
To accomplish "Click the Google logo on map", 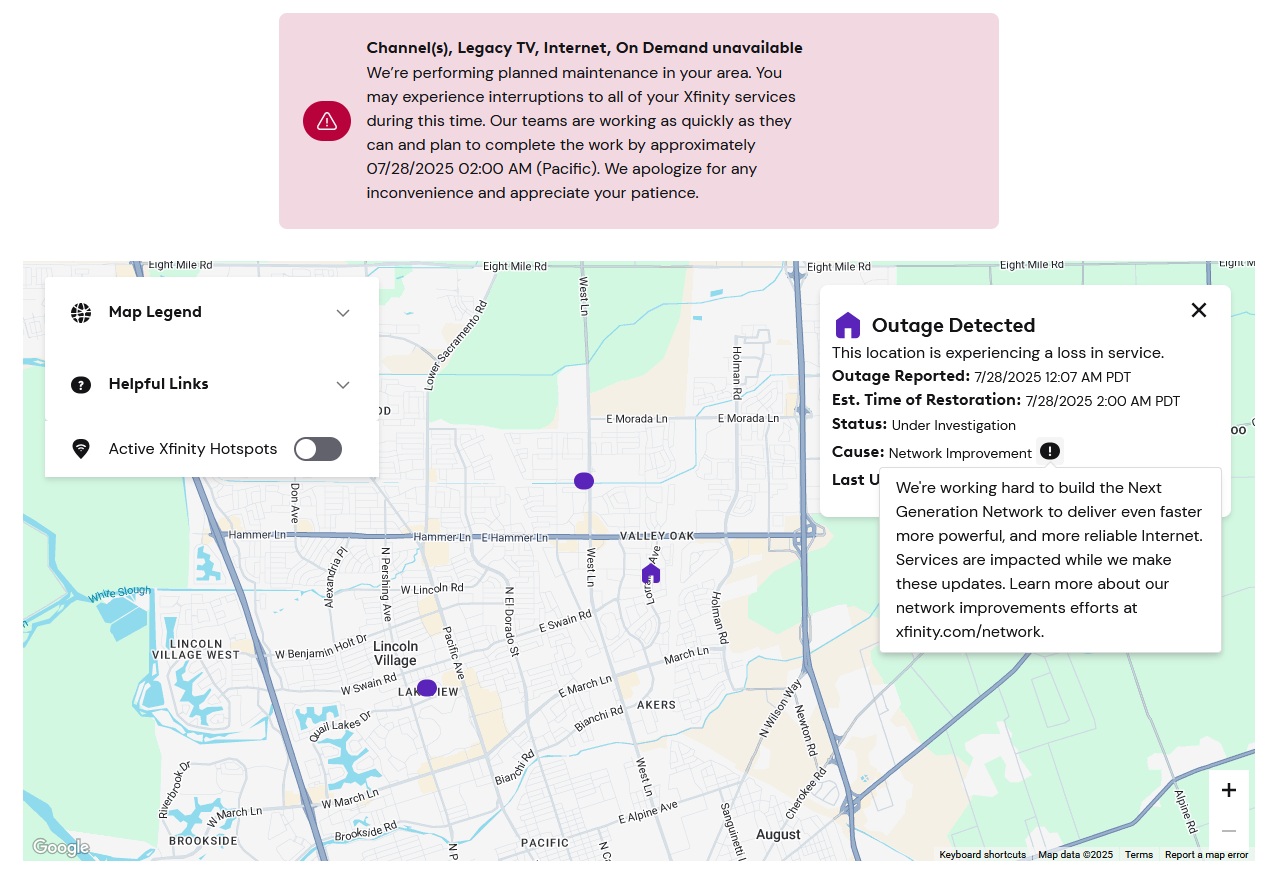I will tap(61, 848).
